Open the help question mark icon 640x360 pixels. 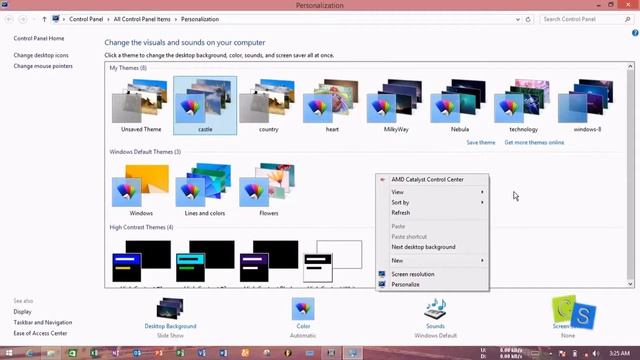pos(635,33)
